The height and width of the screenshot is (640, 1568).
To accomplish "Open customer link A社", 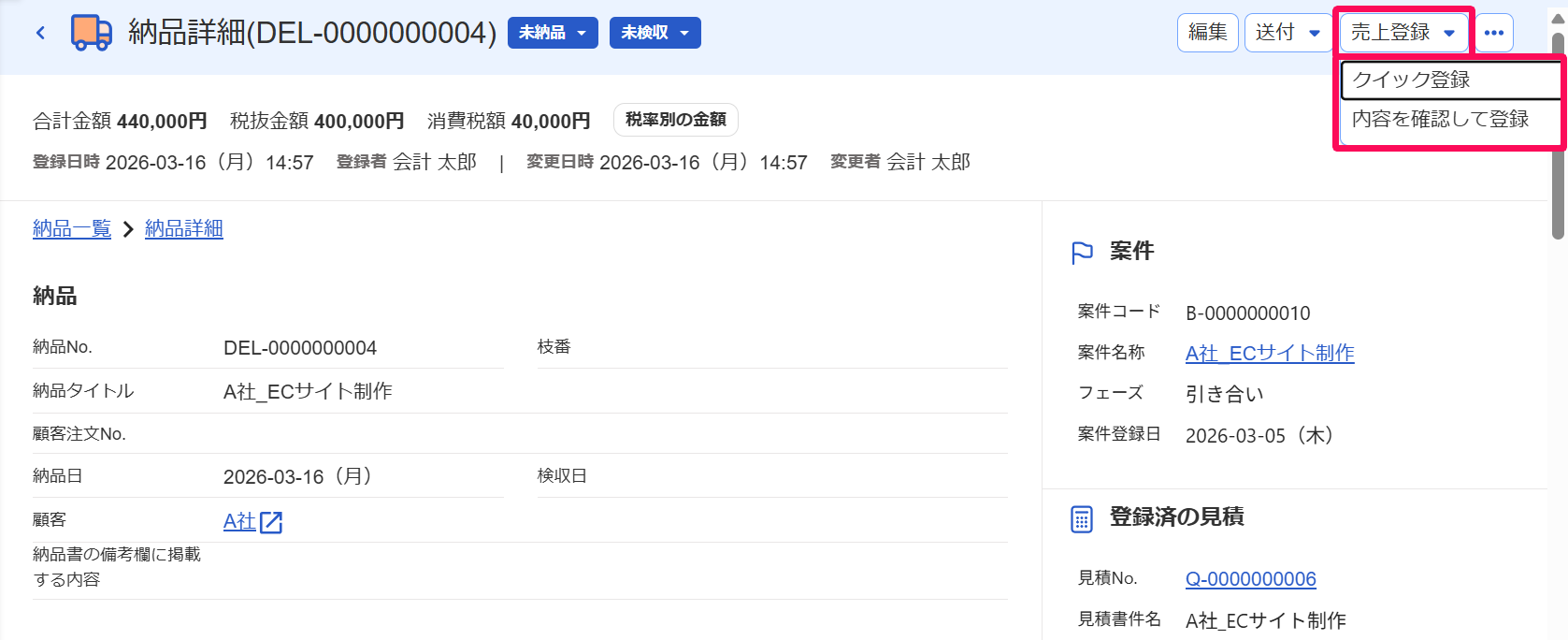I will click(x=239, y=522).
